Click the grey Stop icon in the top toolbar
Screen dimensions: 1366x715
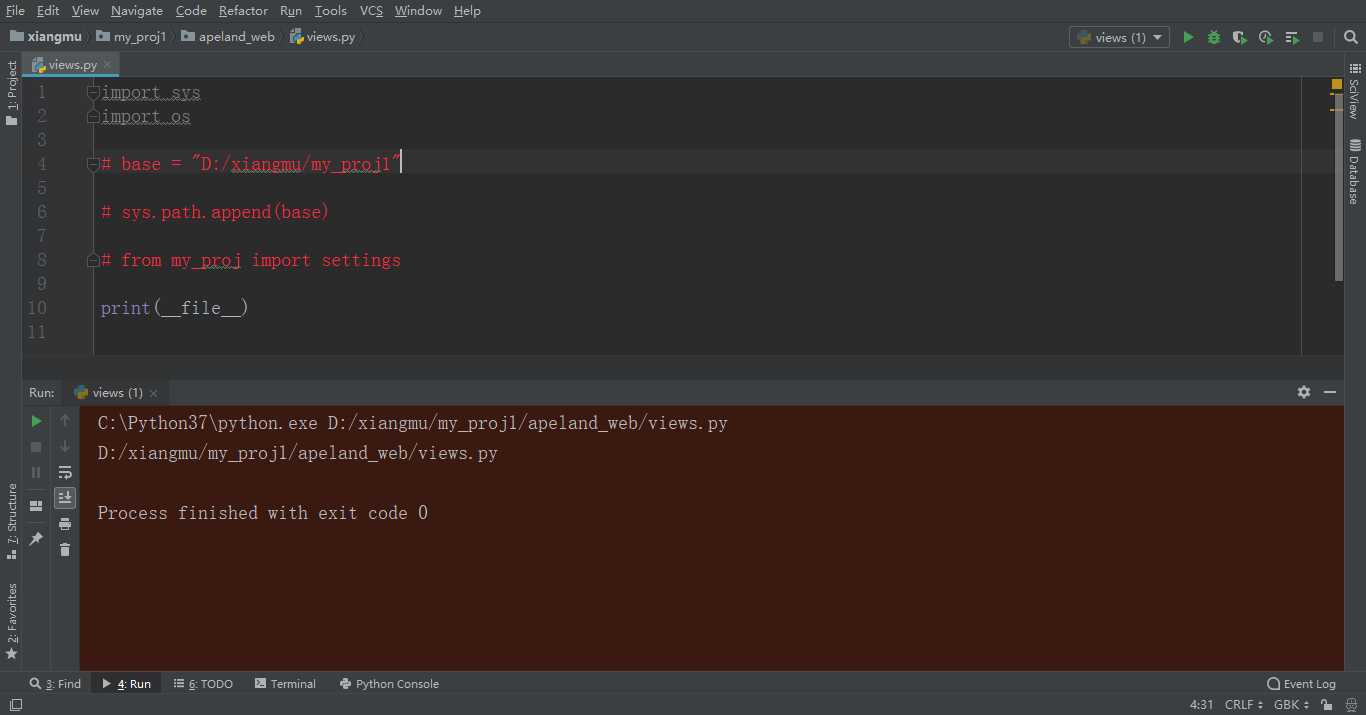point(1318,37)
